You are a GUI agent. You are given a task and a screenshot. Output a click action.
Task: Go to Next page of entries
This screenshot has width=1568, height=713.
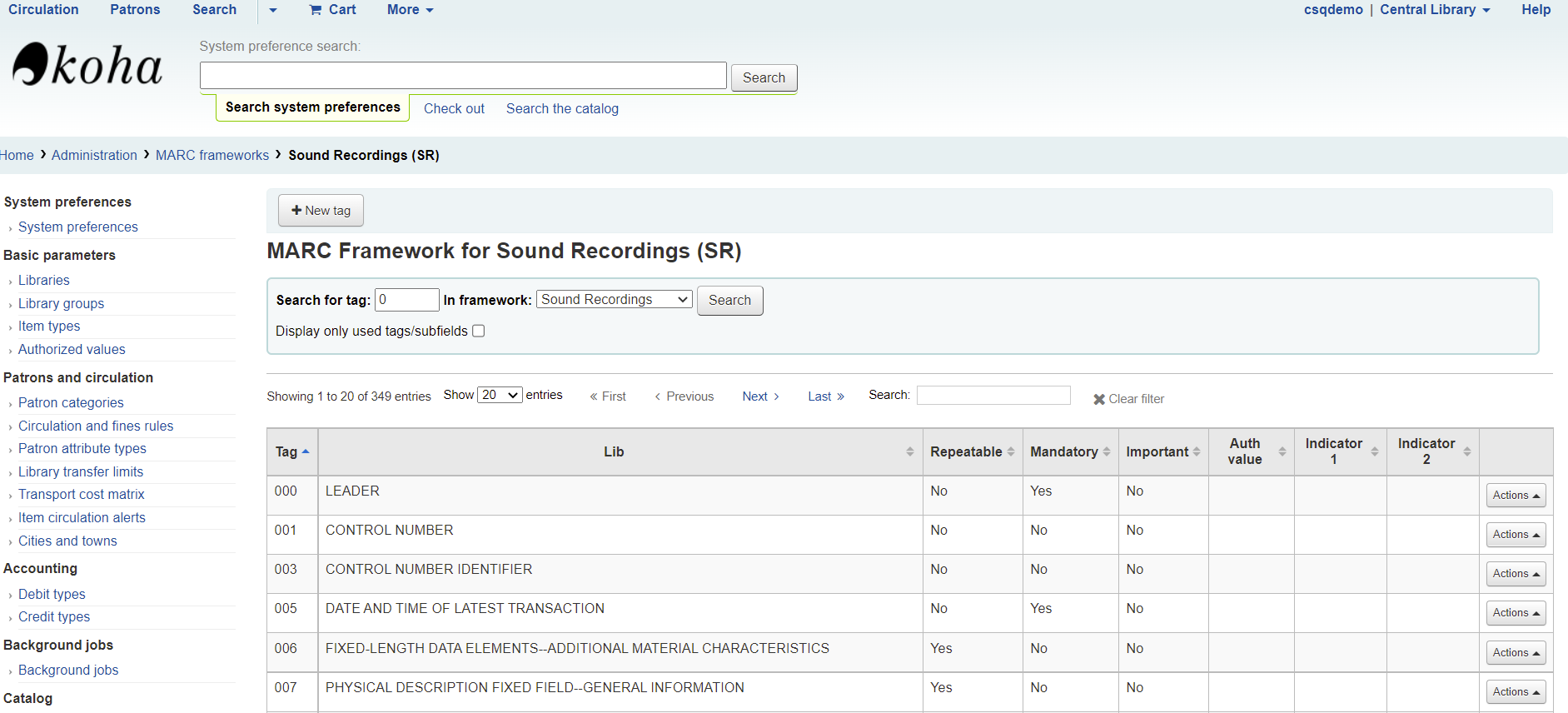[x=760, y=396]
